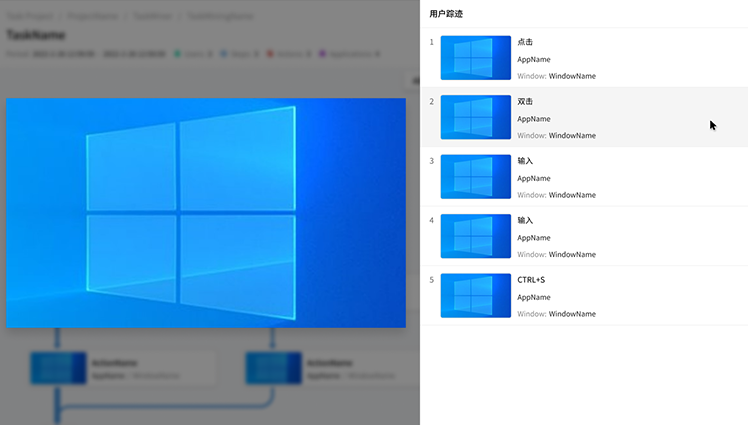Image resolution: width=748 pixels, height=425 pixels.
Task: Click WindowName in the 双击 step row
Action: 572,135
